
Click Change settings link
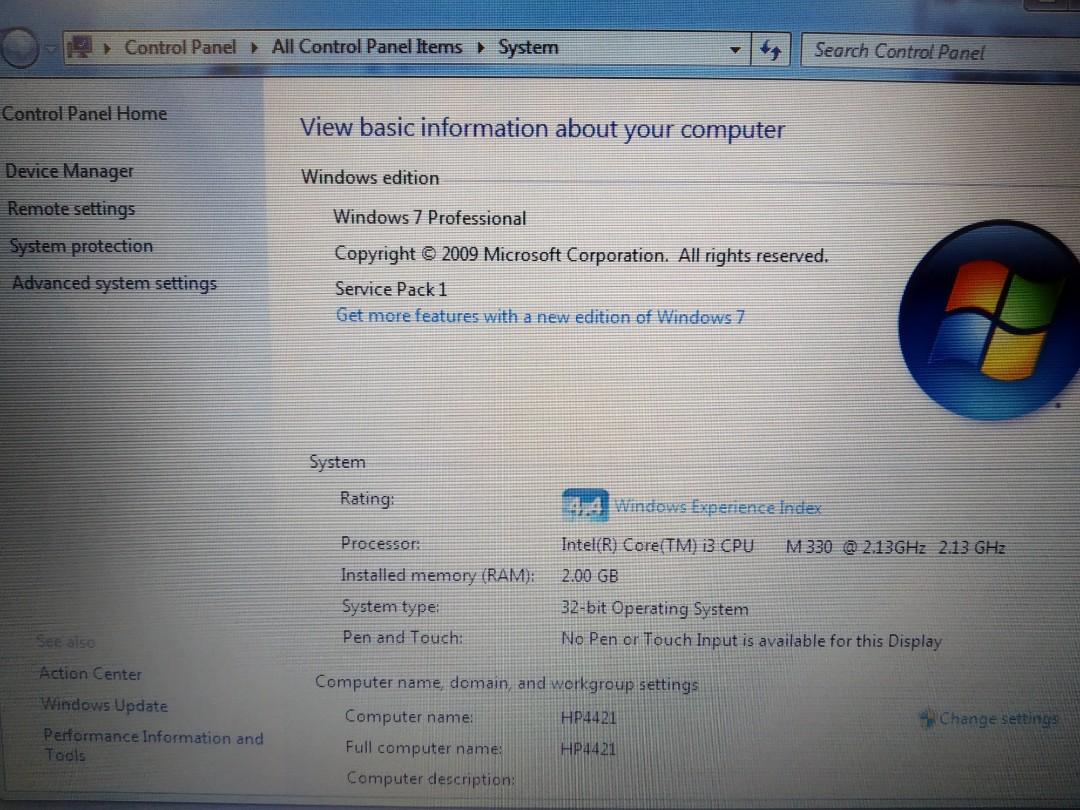click(x=998, y=718)
